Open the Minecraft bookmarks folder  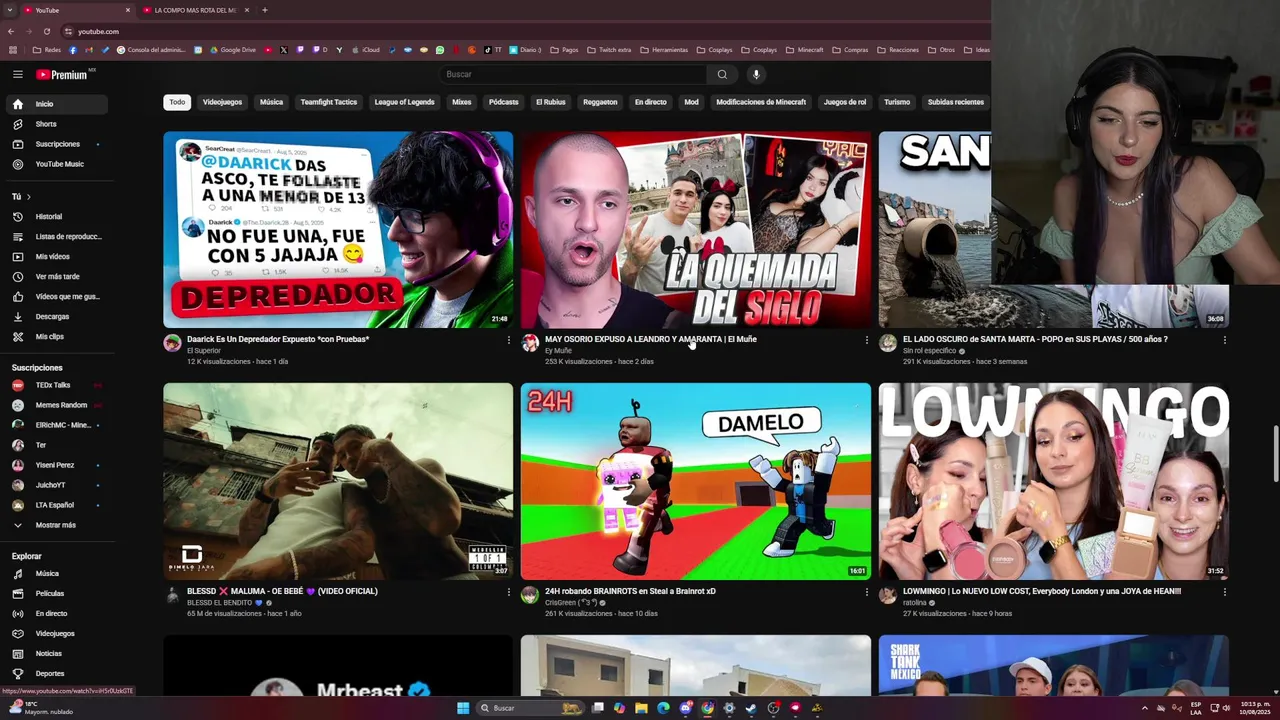pyautogui.click(x=805, y=50)
